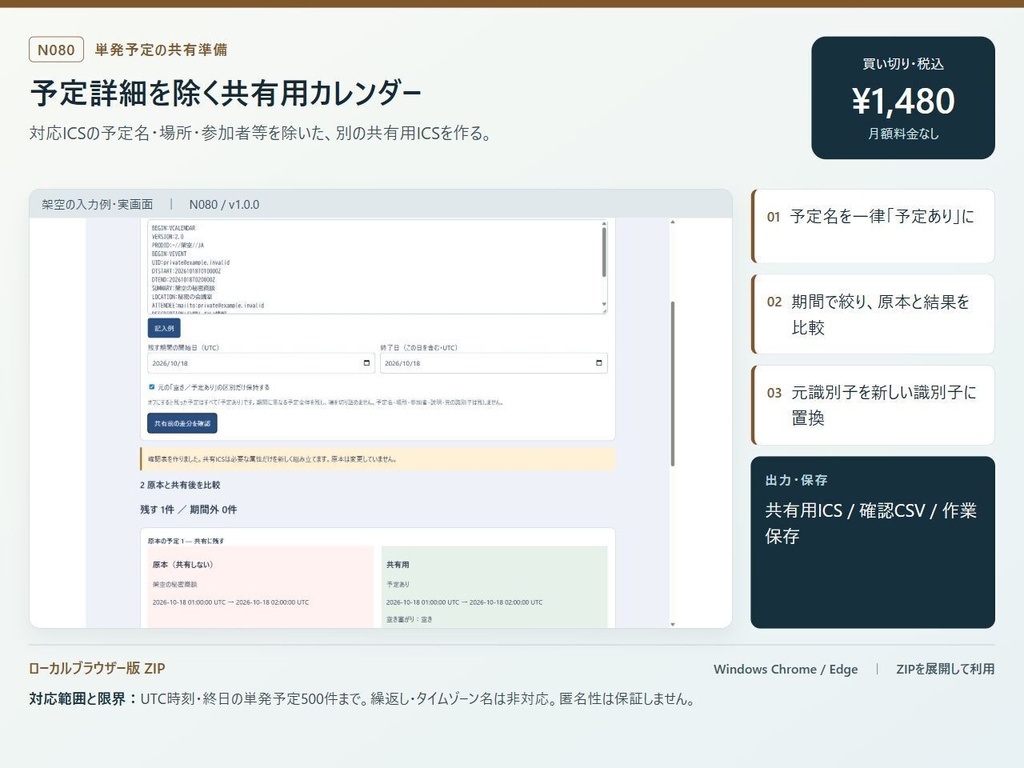Click the text area scroll-down arrow
Viewport: 1024px width, 768px height.
[604, 304]
